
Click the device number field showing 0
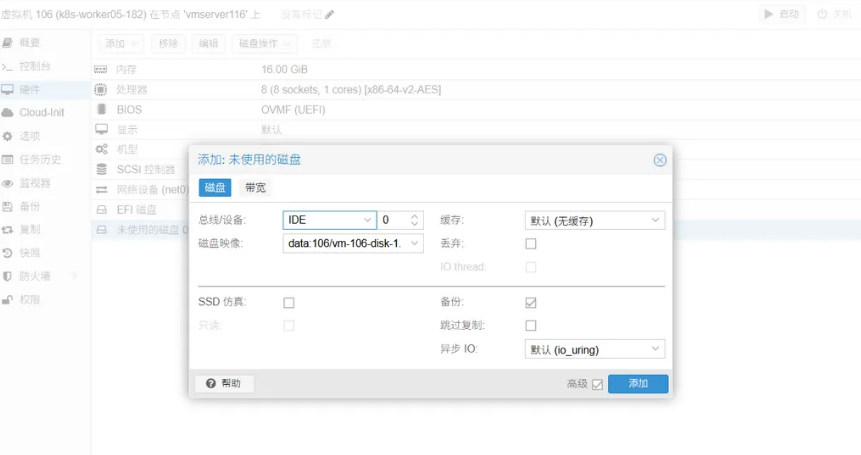pos(393,220)
